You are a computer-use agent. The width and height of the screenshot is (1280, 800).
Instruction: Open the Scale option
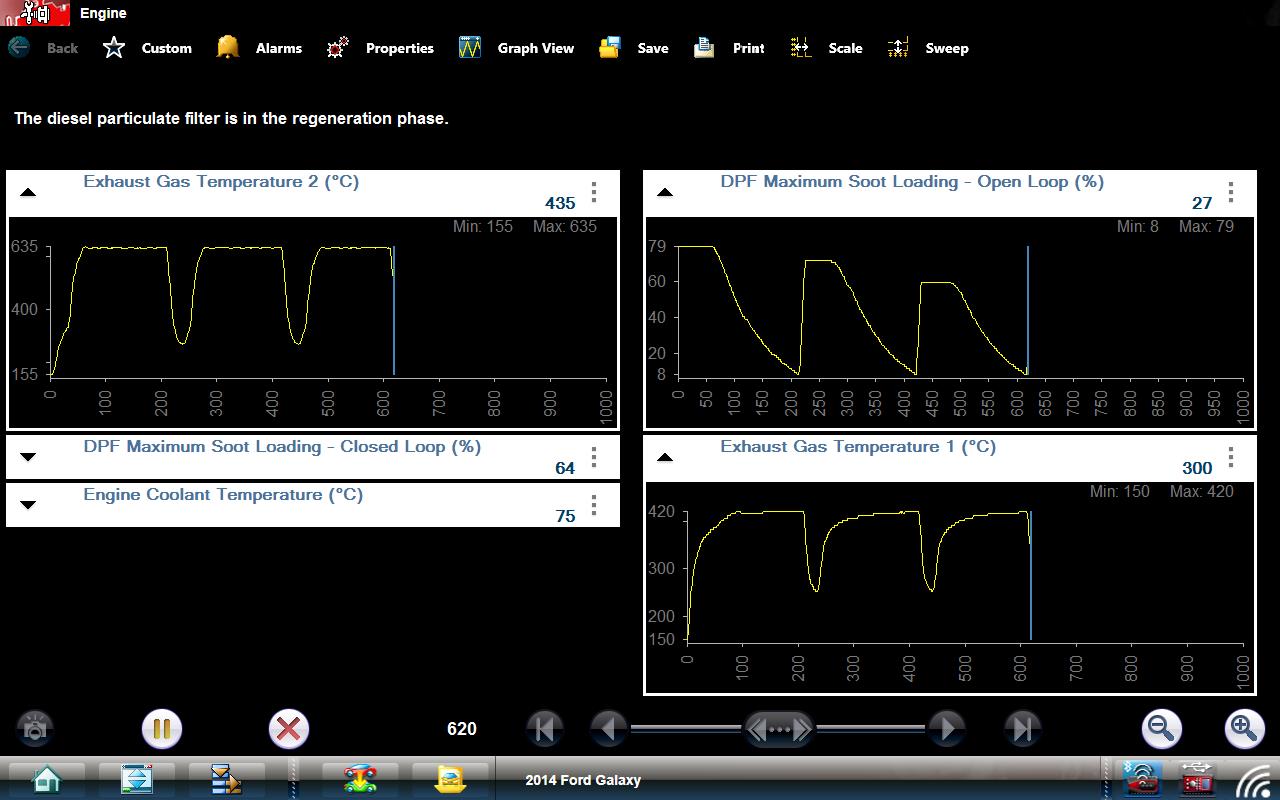[x=801, y=47]
